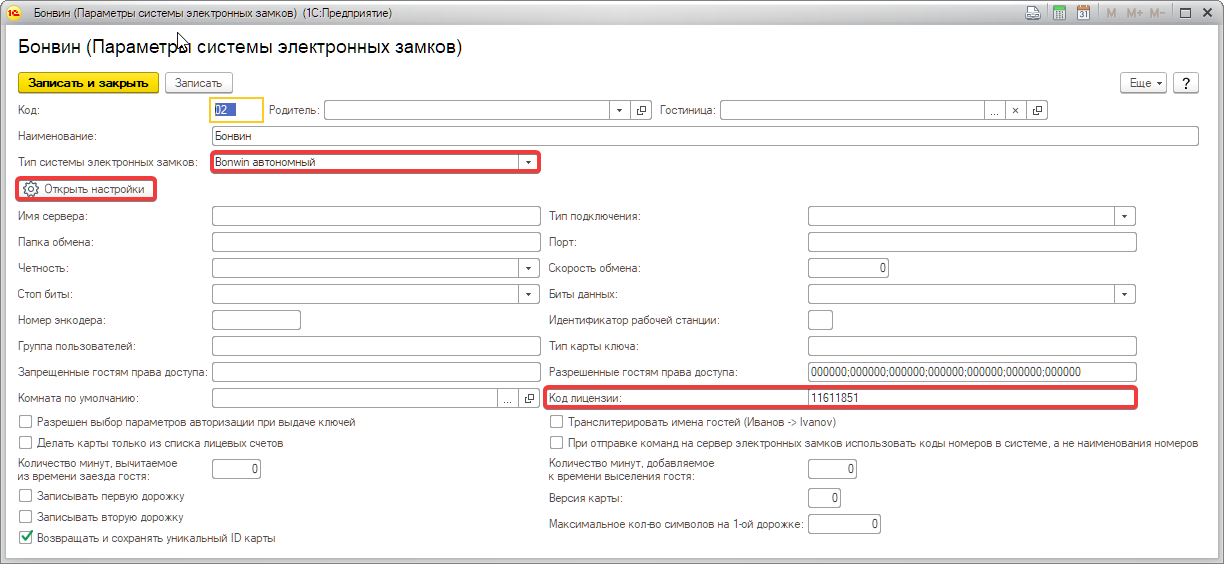Toggle Транслитерировать имена гостей checkbox
The width and height of the screenshot is (1224, 564).
pos(556,422)
